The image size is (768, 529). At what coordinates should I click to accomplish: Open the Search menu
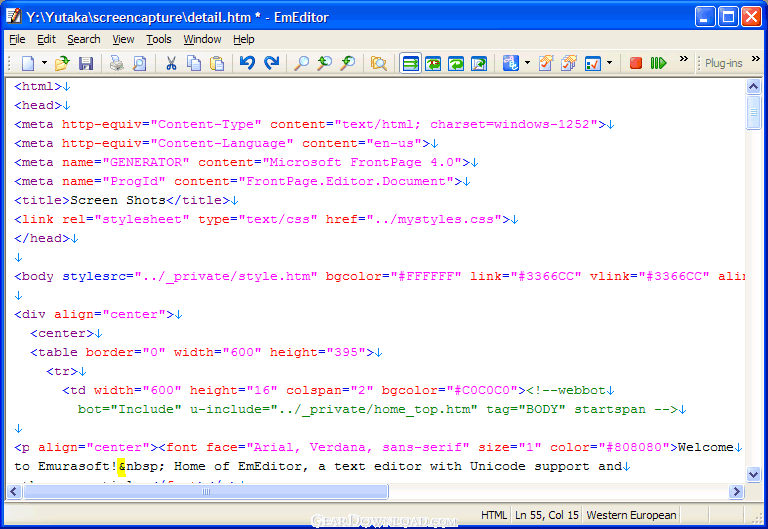click(84, 39)
